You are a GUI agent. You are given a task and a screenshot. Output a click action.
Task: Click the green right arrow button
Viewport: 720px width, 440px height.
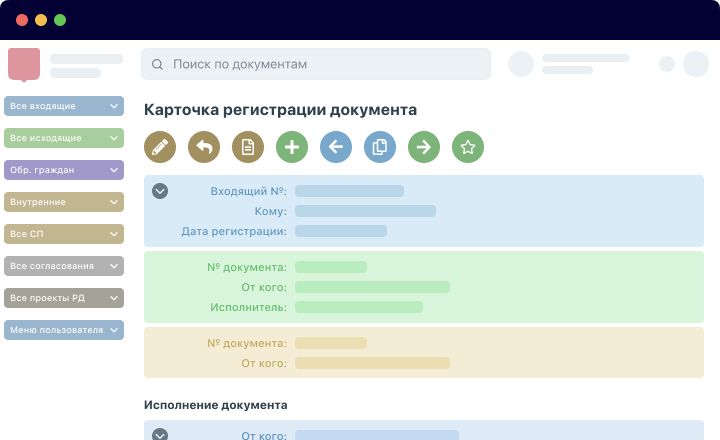click(x=424, y=147)
